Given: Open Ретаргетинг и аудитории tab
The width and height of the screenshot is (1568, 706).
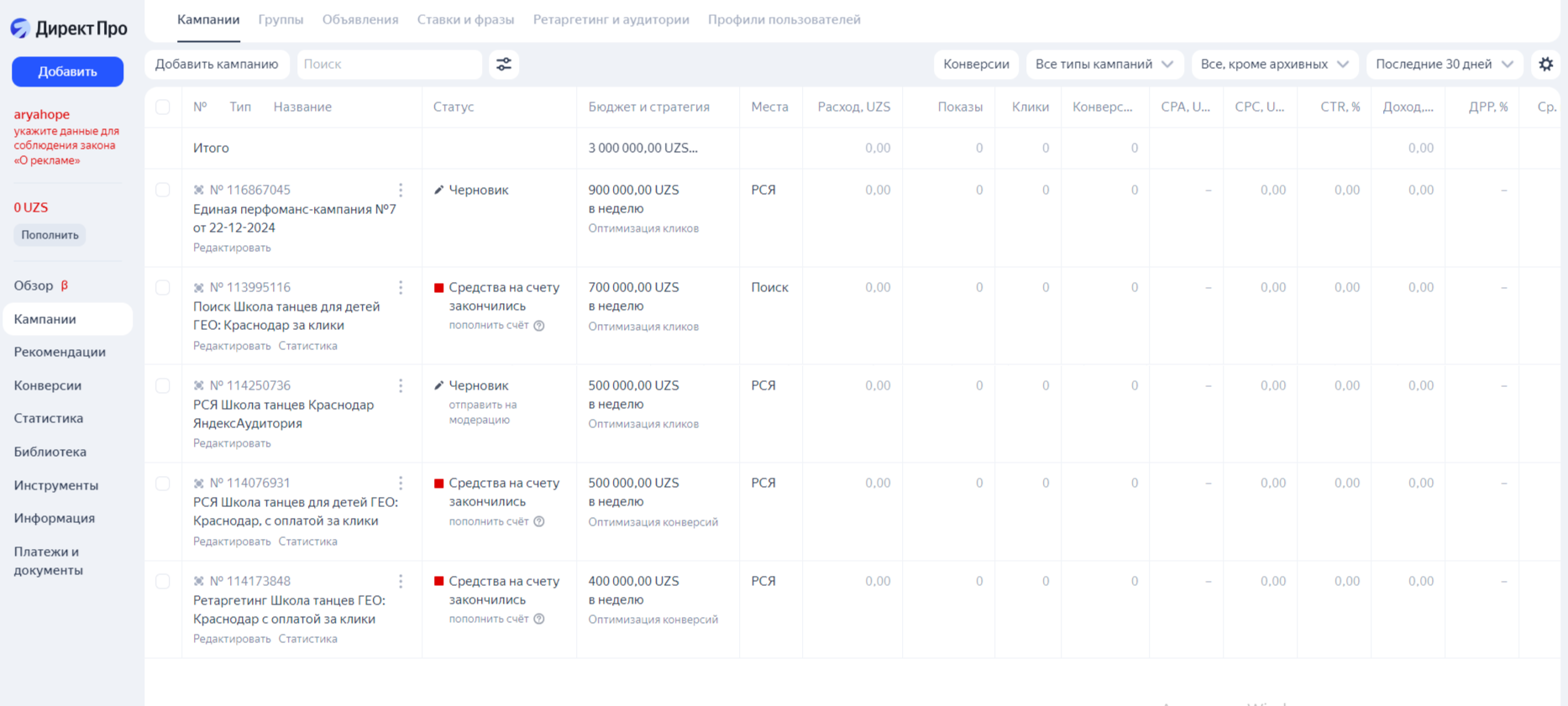Looking at the screenshot, I should [611, 19].
